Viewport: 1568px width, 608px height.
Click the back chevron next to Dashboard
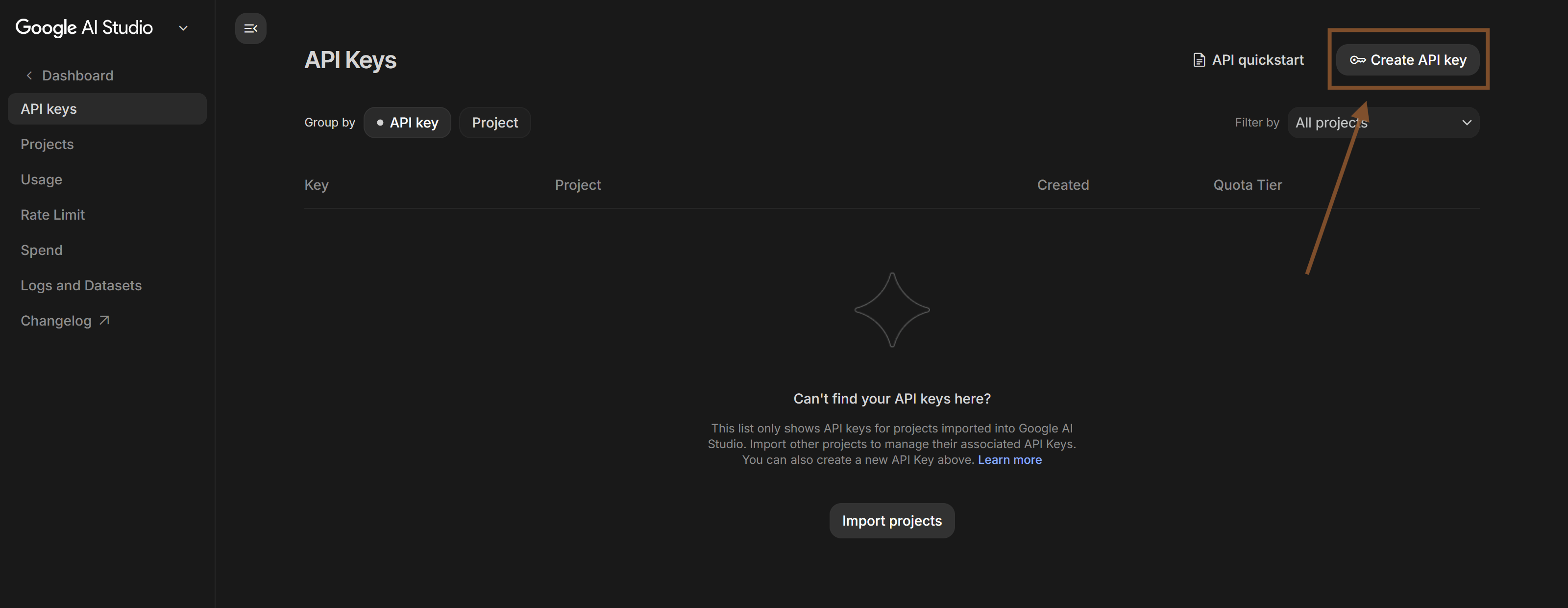29,76
